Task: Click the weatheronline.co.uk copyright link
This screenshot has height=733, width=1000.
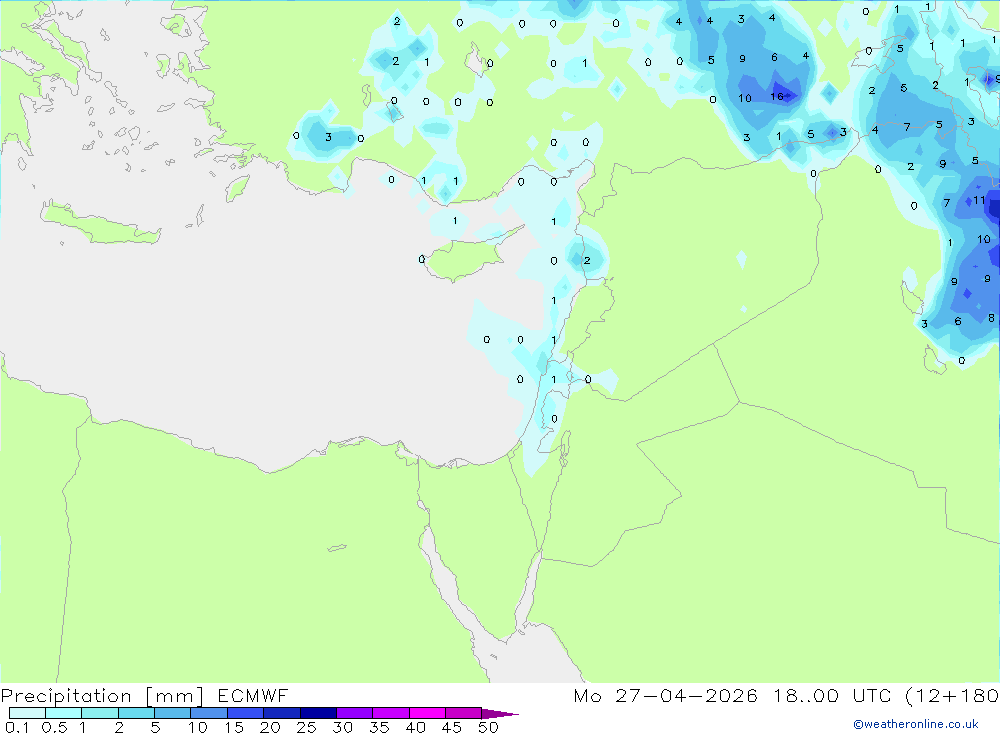Action: (x=916, y=723)
